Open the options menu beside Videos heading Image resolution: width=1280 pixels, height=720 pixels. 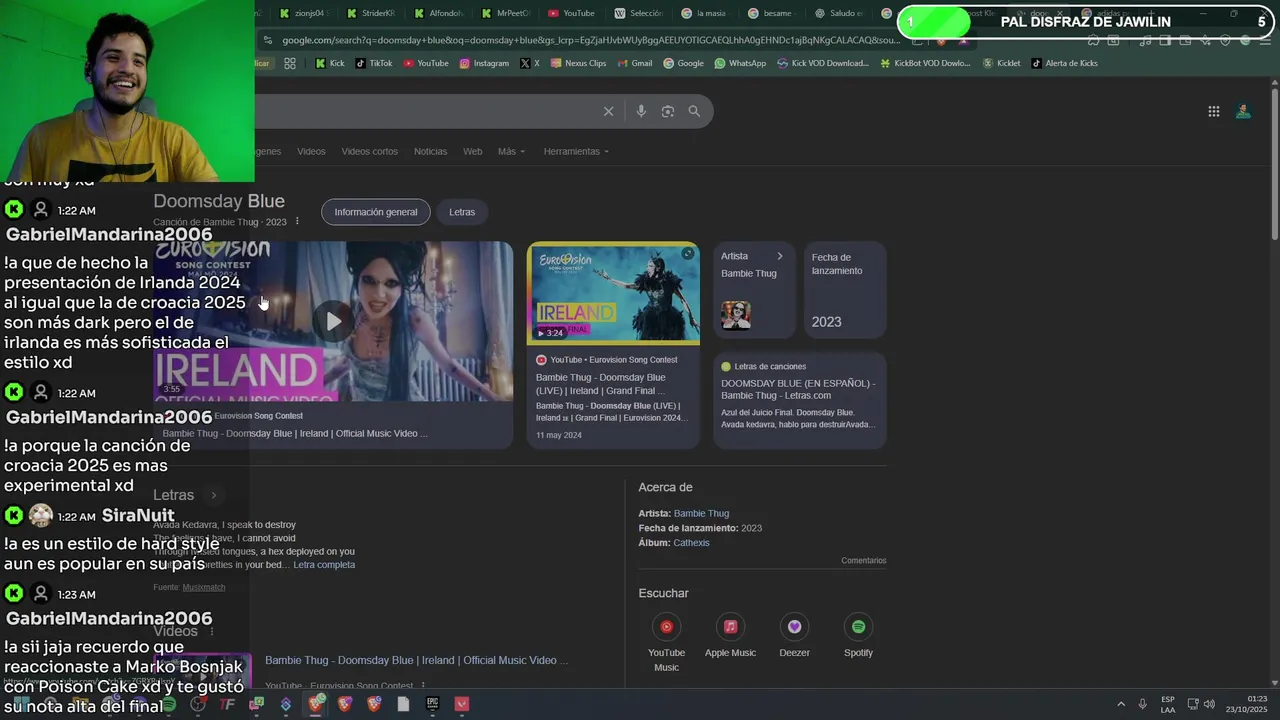(211, 632)
